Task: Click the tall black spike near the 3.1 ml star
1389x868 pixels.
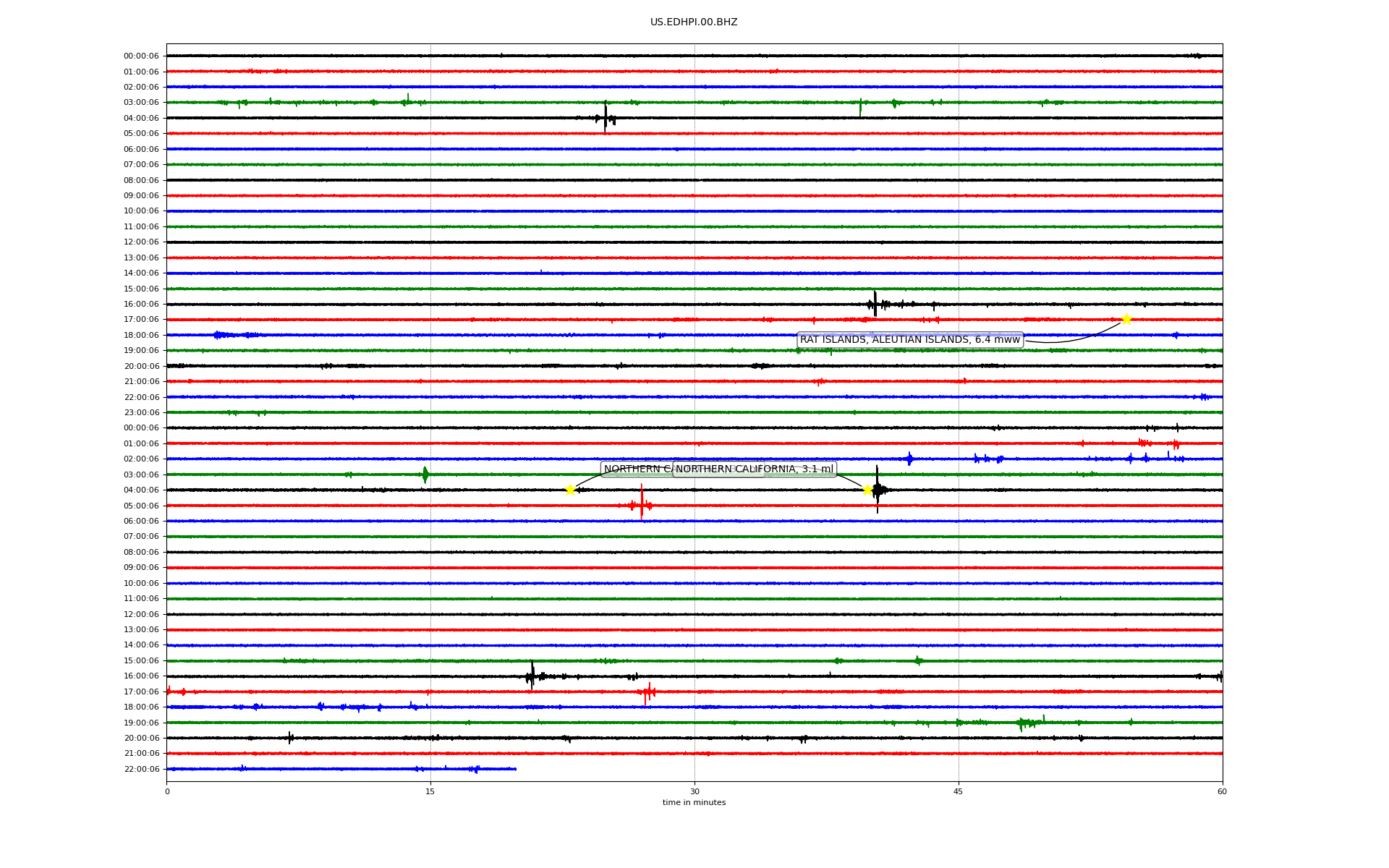Action: [877, 488]
